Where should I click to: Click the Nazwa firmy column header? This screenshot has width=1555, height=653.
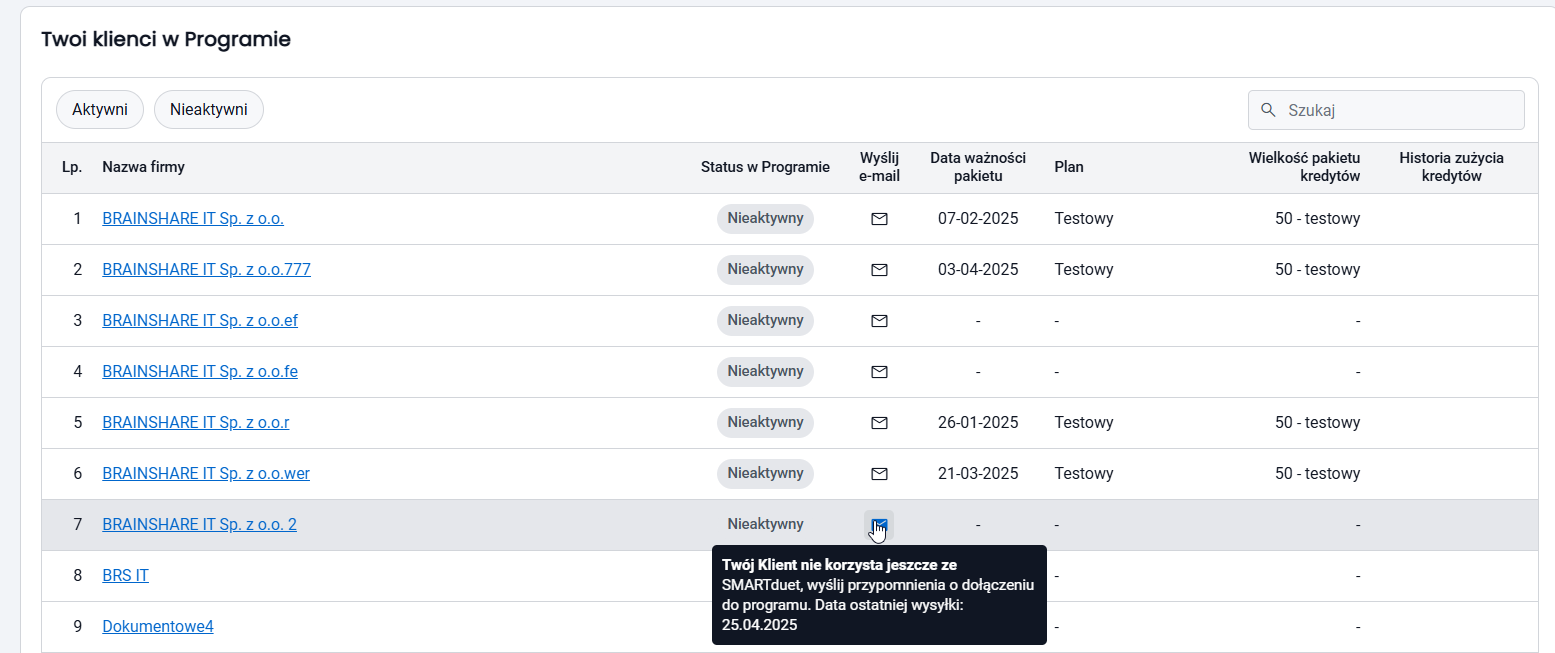(143, 167)
